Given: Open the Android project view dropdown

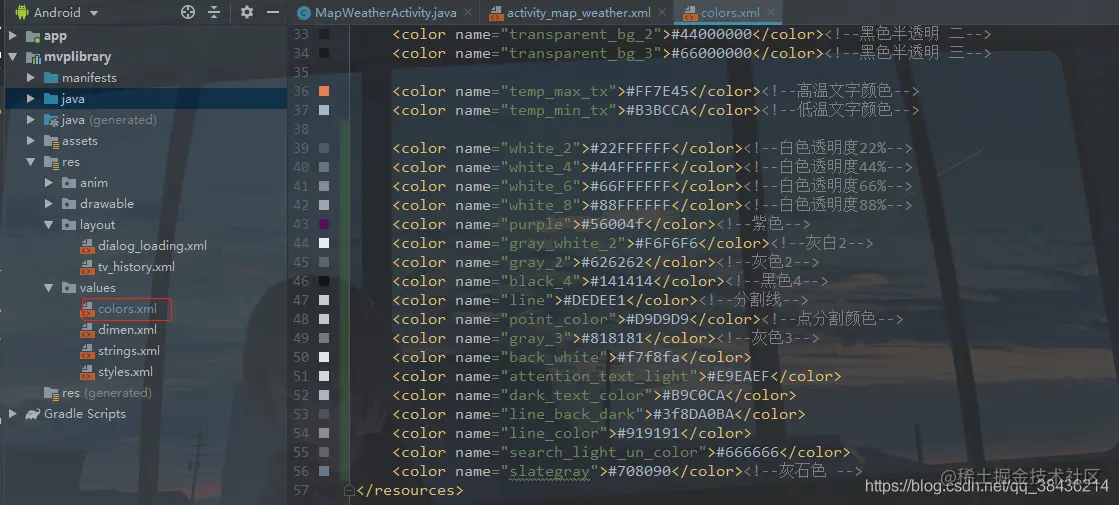Looking at the screenshot, I should tap(56, 12).
